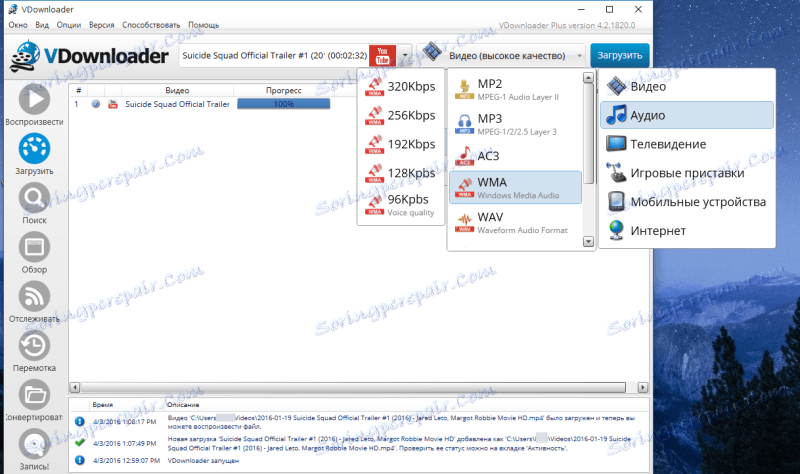
Task: Click the Воспроизвести play icon in sidebar
Action: pyautogui.click(x=34, y=99)
